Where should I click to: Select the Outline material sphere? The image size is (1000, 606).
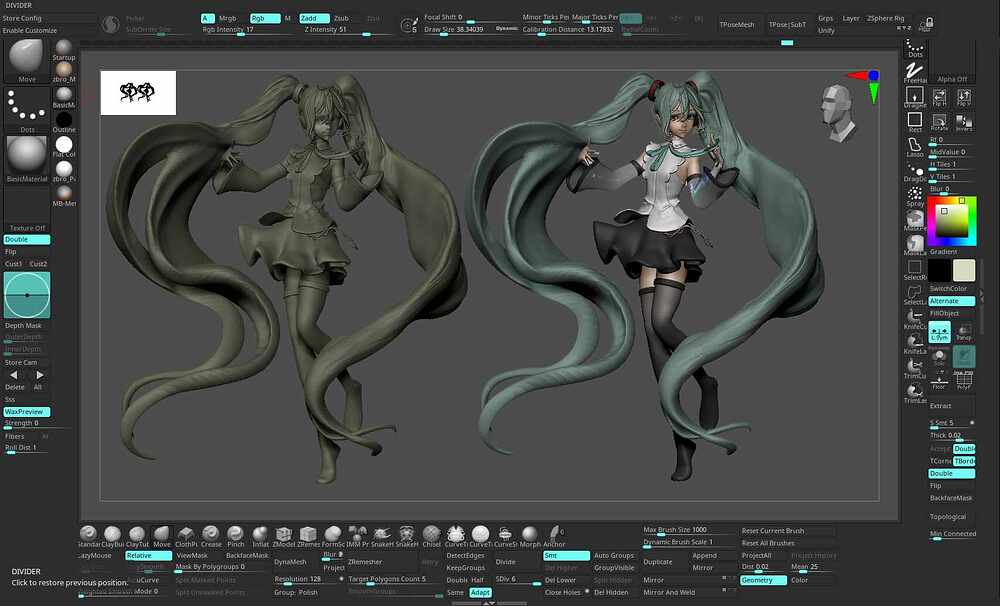(64, 122)
